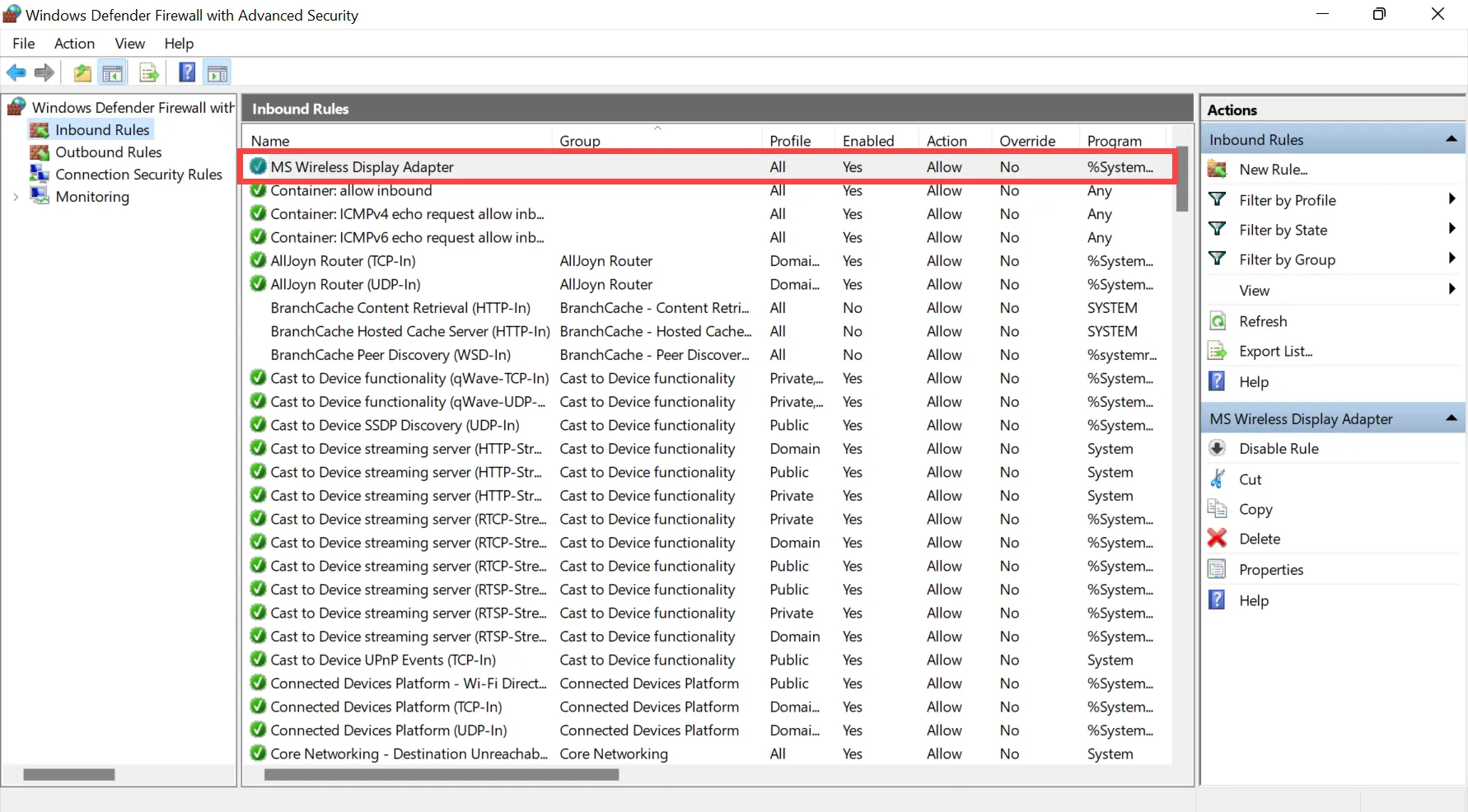Viewport: 1468px width, 812px height.
Task: Open the Help menu
Action: coord(179,44)
